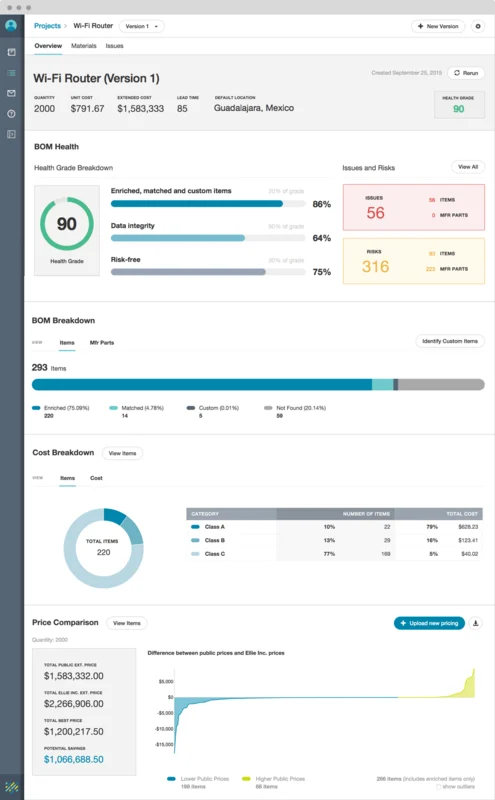Click Upload new pricing button

429,623
